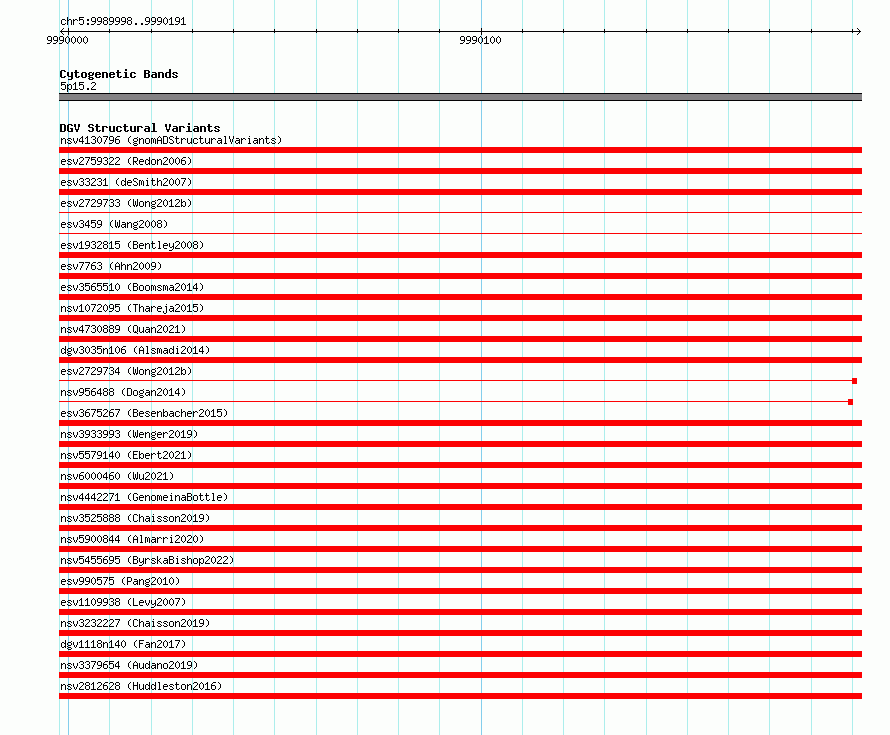Viewport: 890px width, 735px height.
Task: Select the esv1109938 (Levy2007) label
Action: [123, 602]
